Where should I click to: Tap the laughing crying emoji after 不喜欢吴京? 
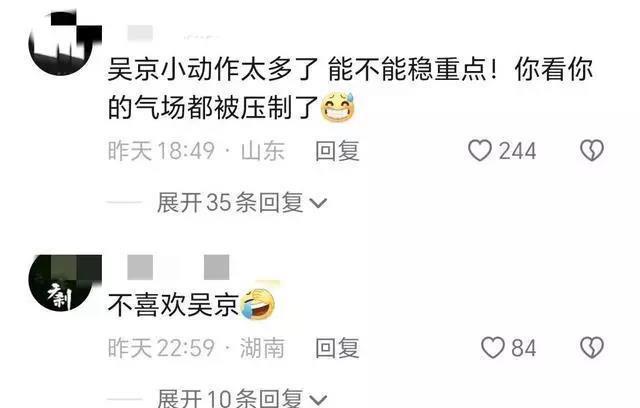pos(258,304)
